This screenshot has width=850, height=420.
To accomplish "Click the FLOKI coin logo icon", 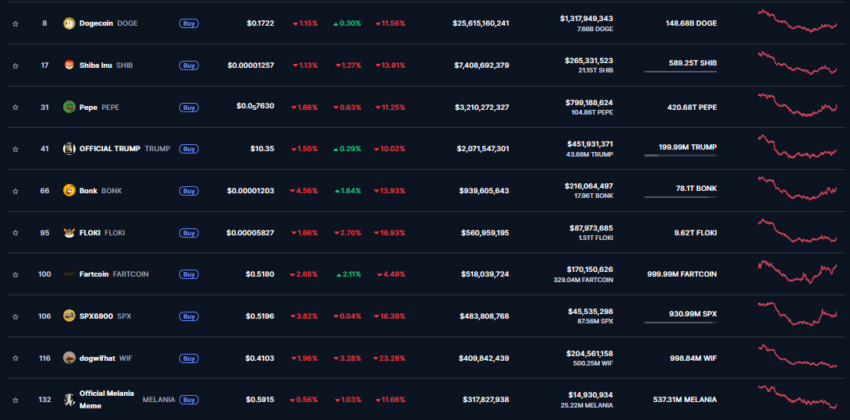I will click(69, 232).
